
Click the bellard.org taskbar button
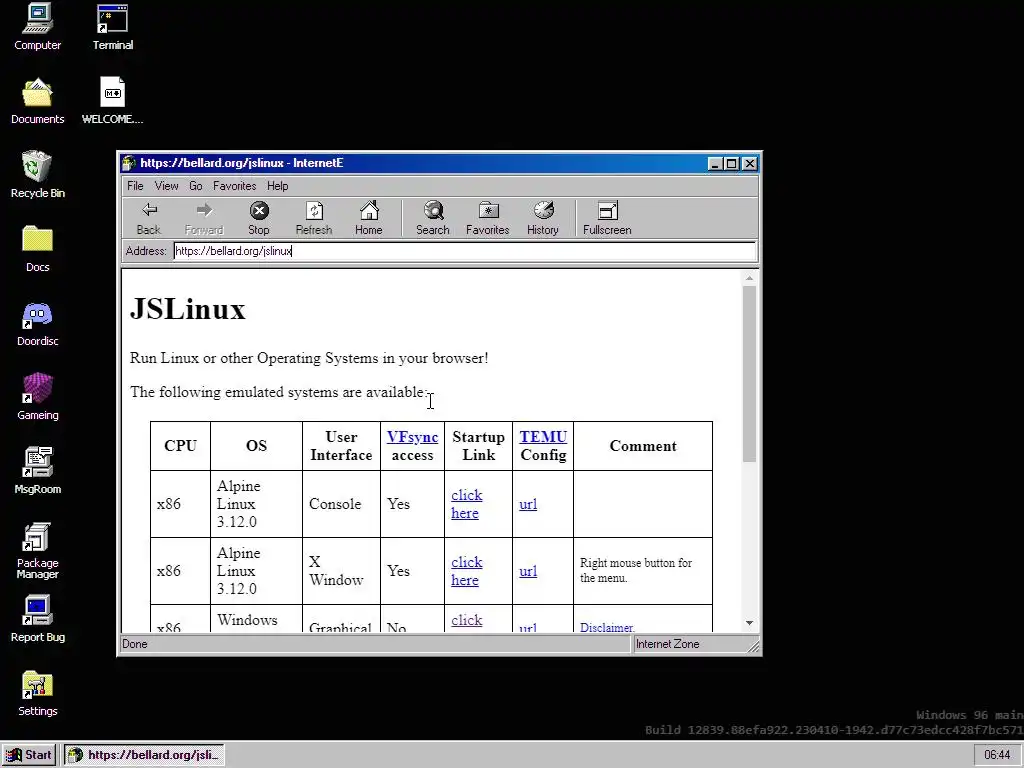(144, 755)
